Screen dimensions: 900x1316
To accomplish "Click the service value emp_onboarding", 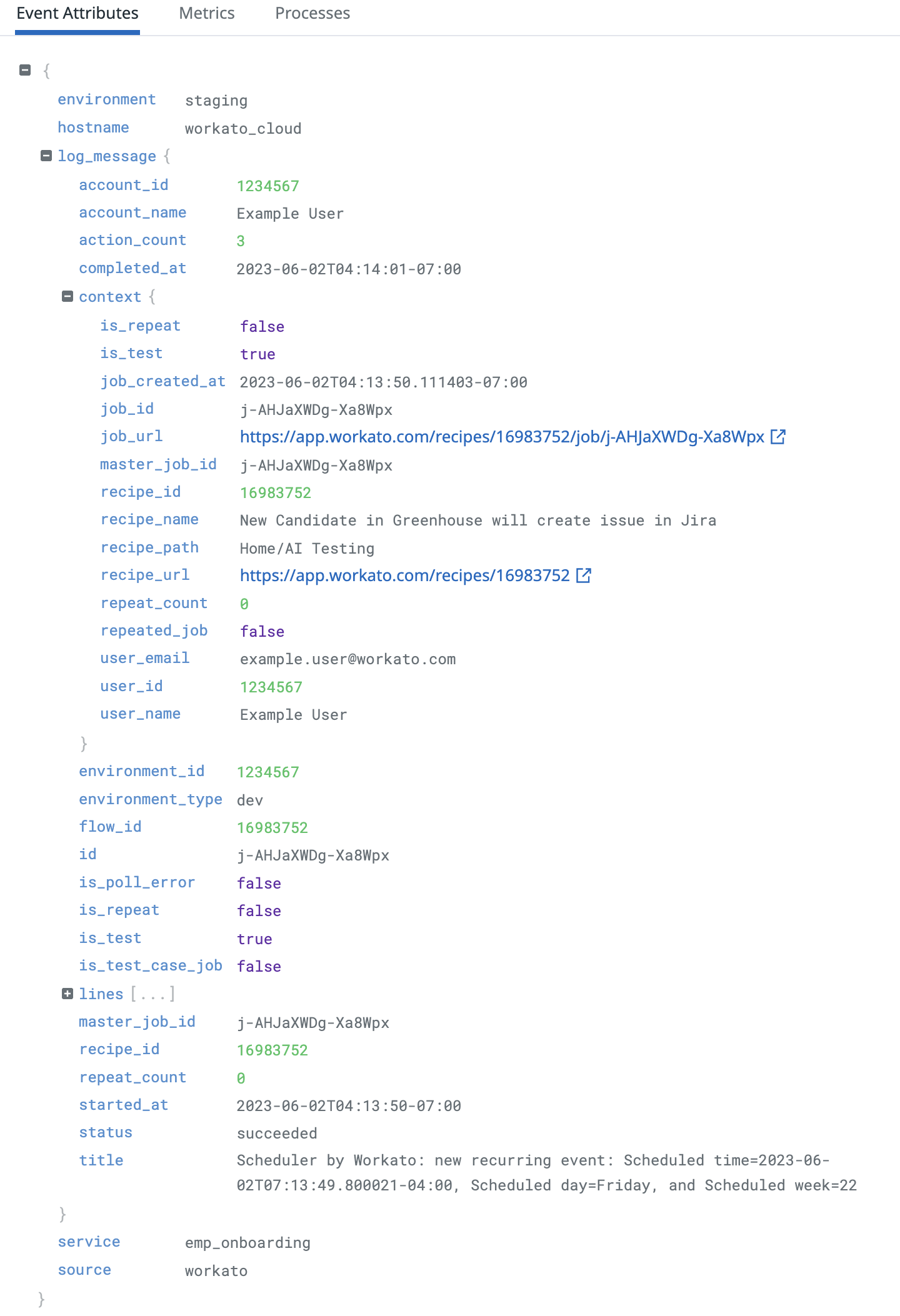I will pos(248,1243).
